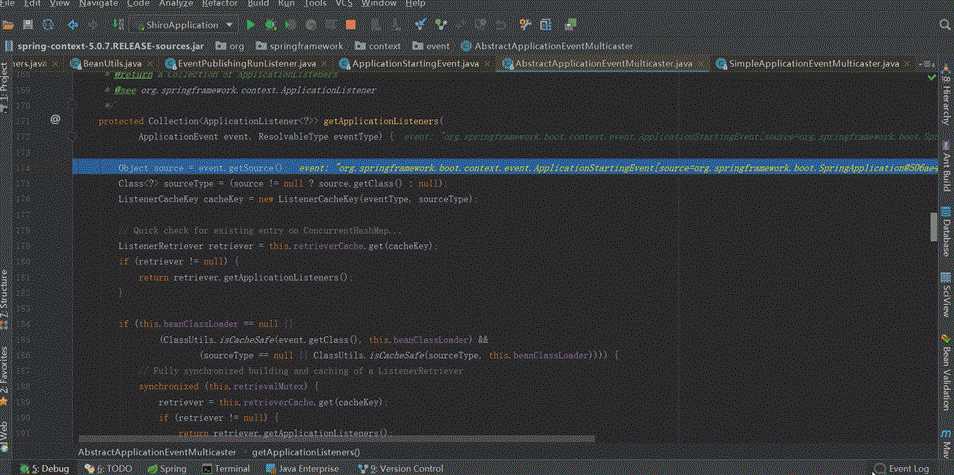The image size is (954, 475).
Task: Toggle the Database tool window
Action: point(946,233)
